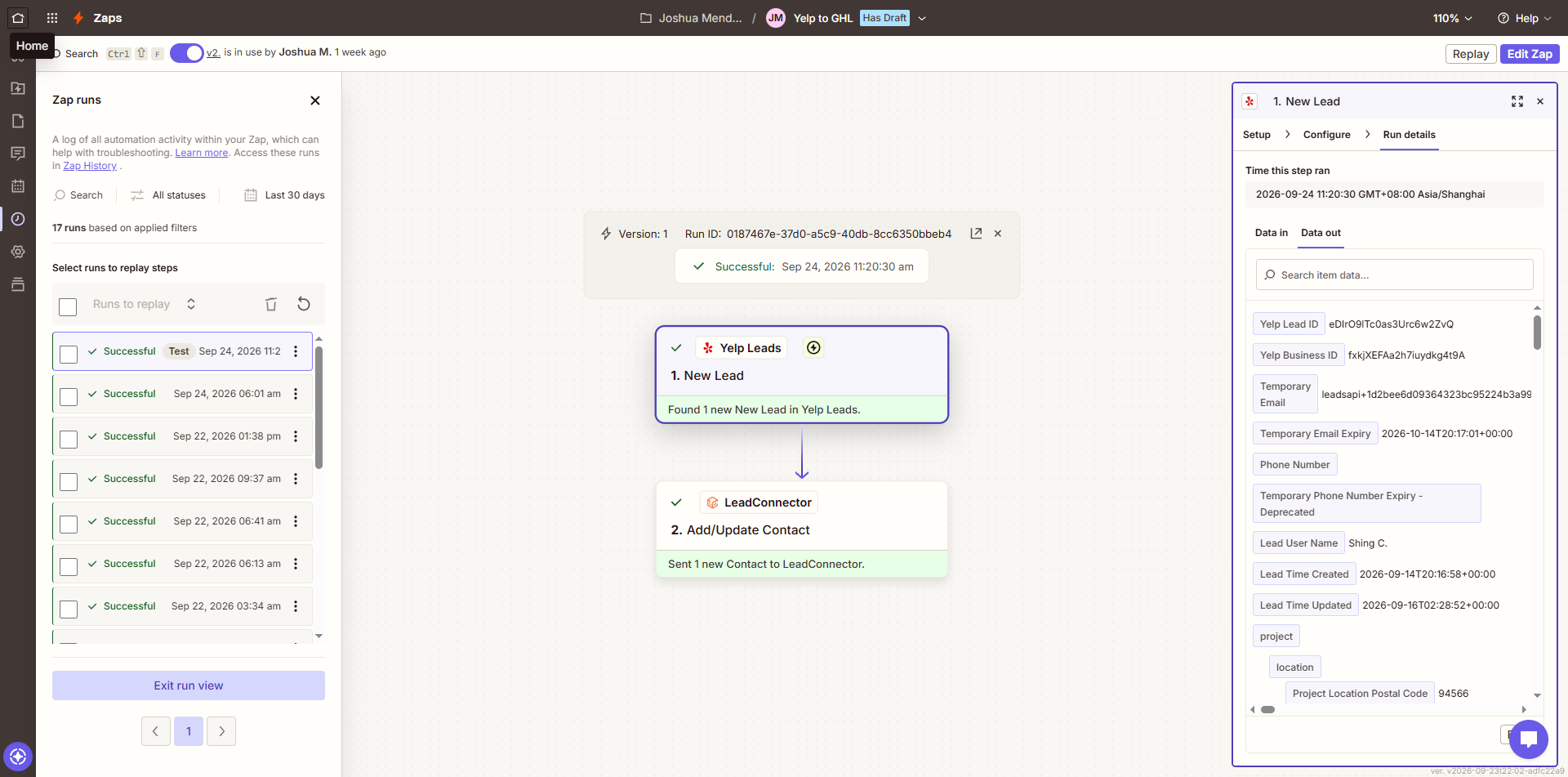Click the data out horizontal scrollbar thumb
The image size is (1568, 777).
point(1267,709)
